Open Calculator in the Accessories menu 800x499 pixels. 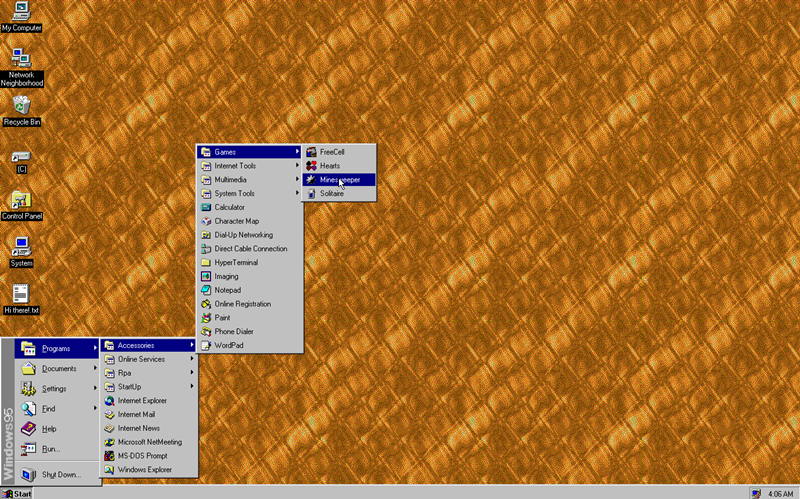tap(229, 207)
